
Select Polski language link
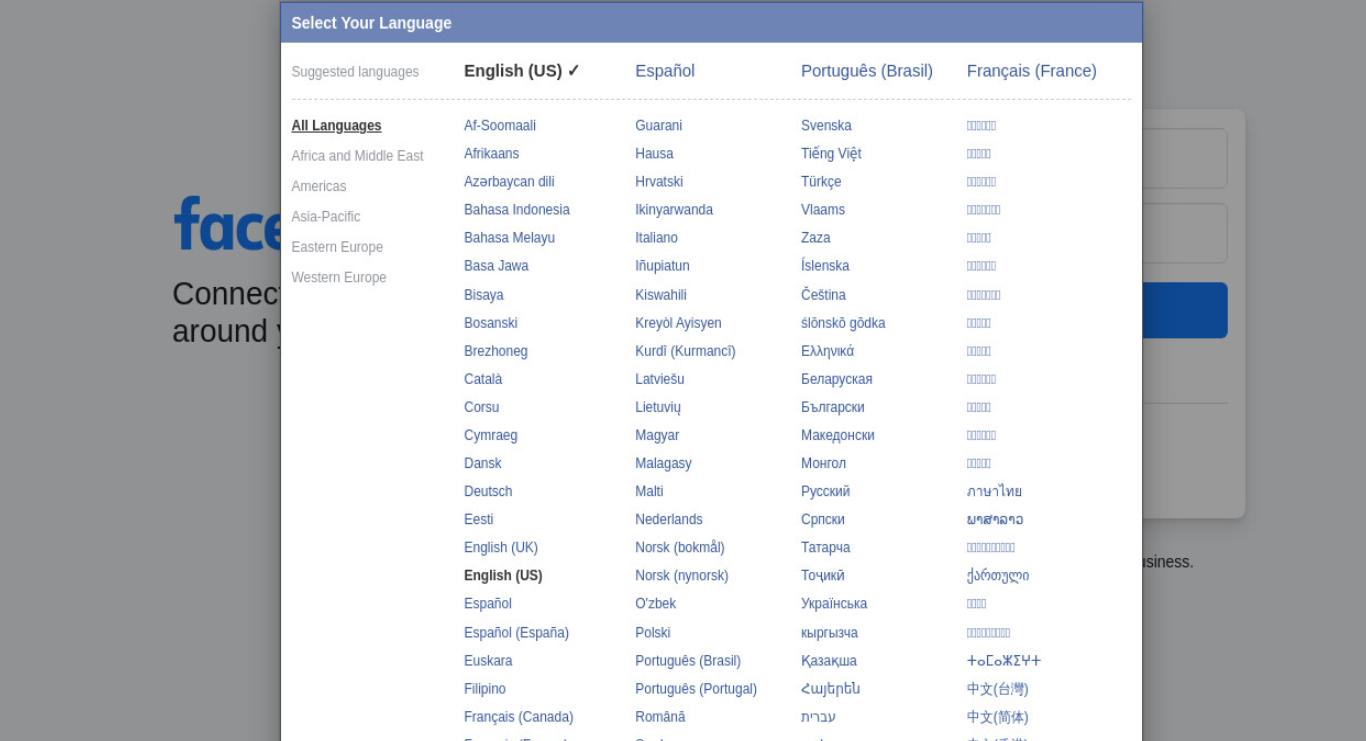(x=653, y=633)
